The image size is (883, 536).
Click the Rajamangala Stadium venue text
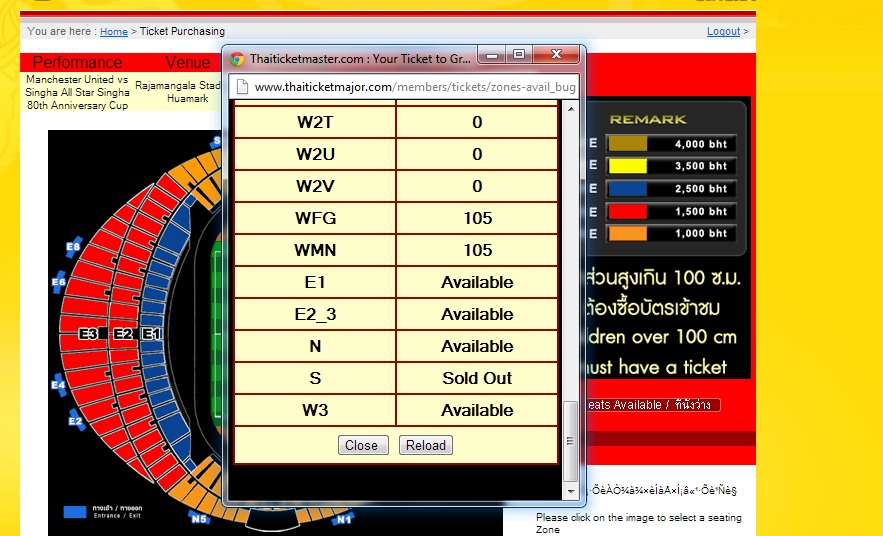(178, 92)
